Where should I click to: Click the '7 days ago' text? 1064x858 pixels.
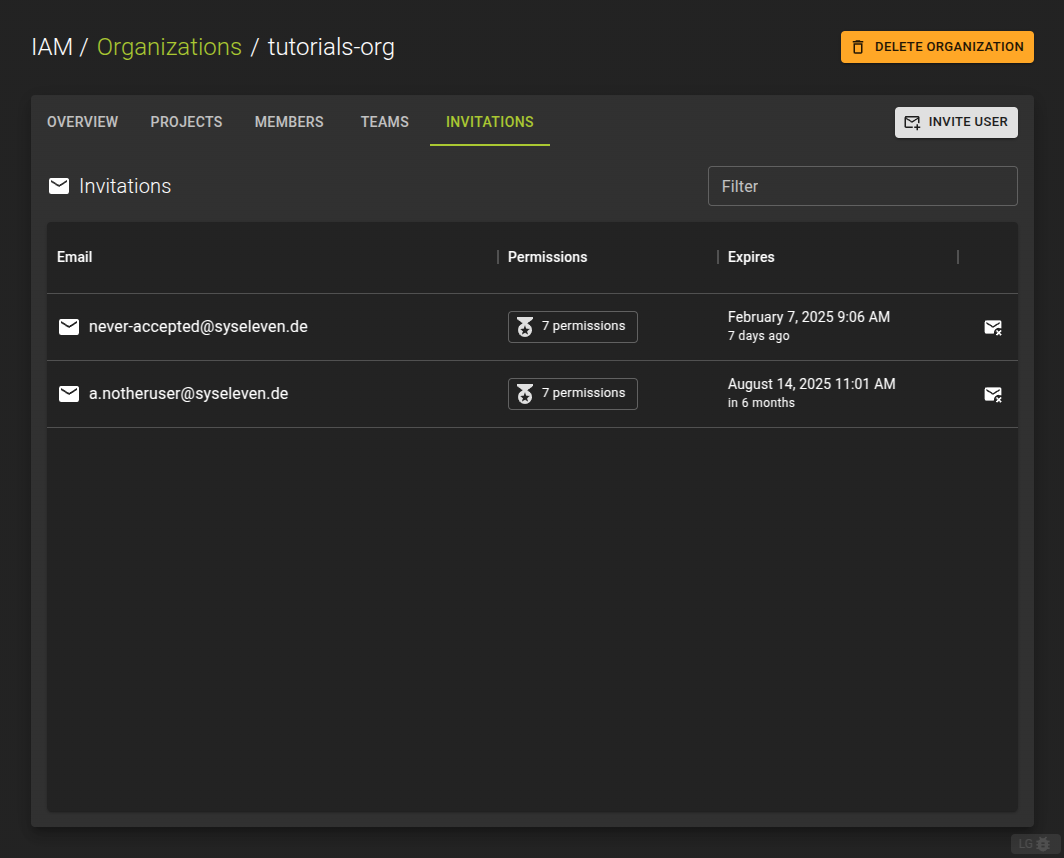(x=759, y=336)
